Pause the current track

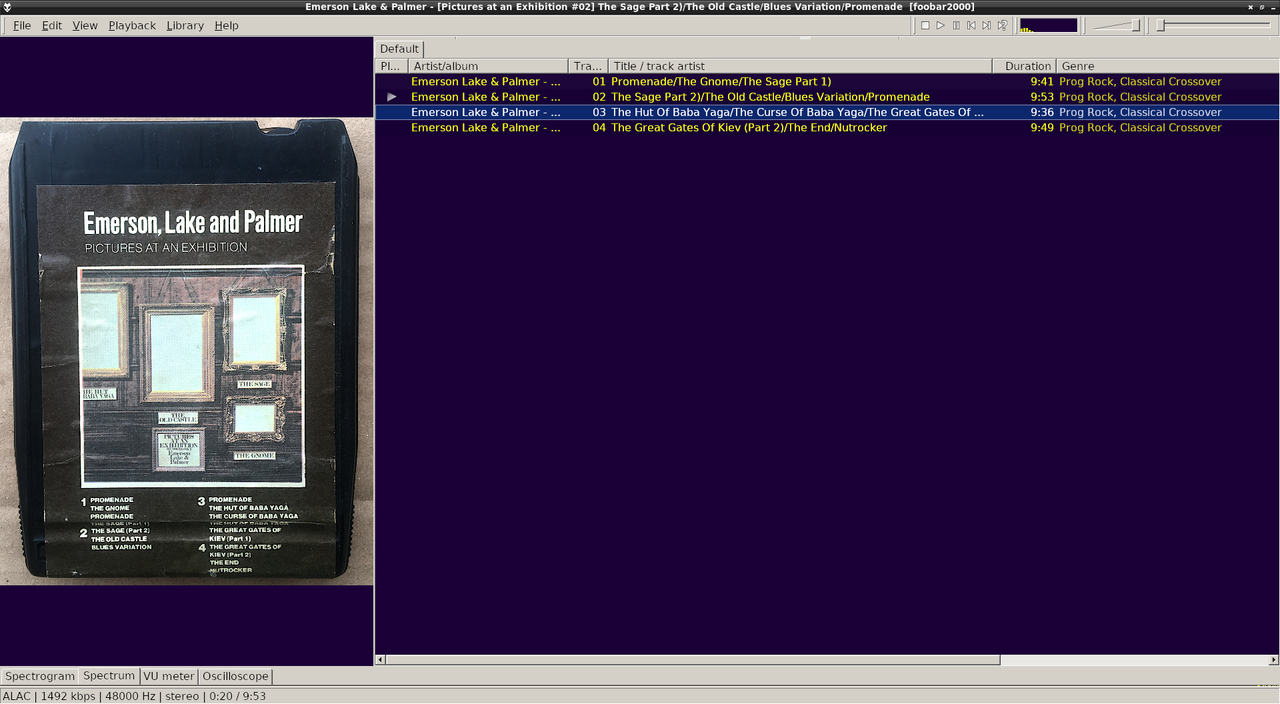tap(956, 25)
